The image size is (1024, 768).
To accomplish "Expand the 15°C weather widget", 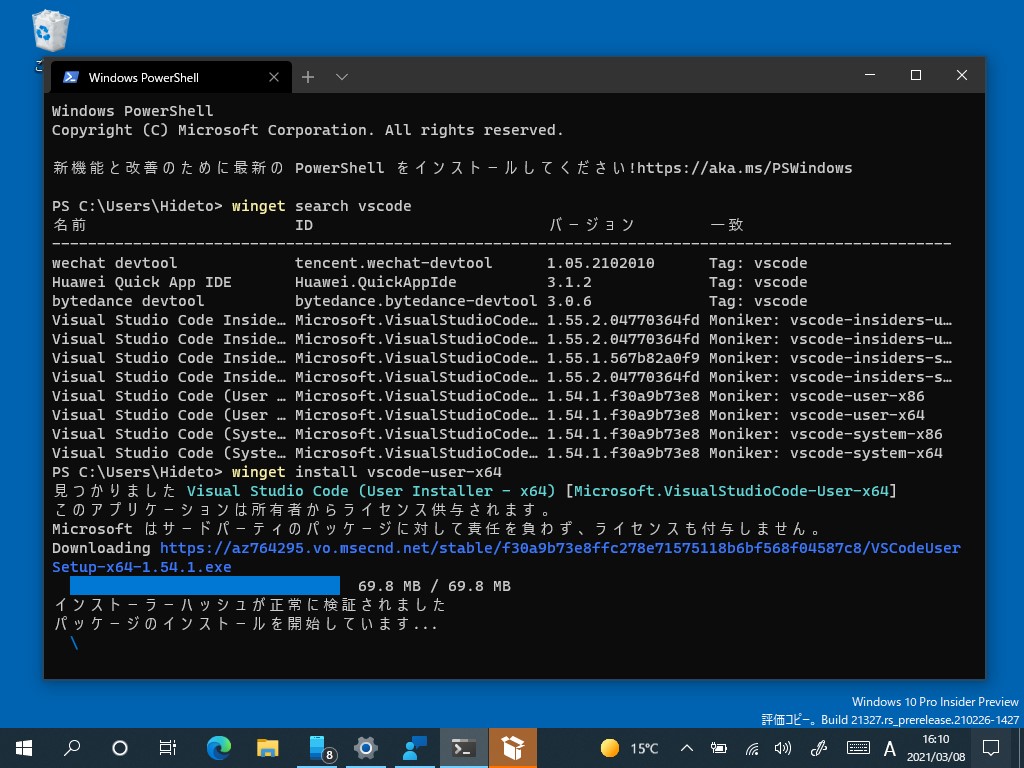I will (630, 747).
